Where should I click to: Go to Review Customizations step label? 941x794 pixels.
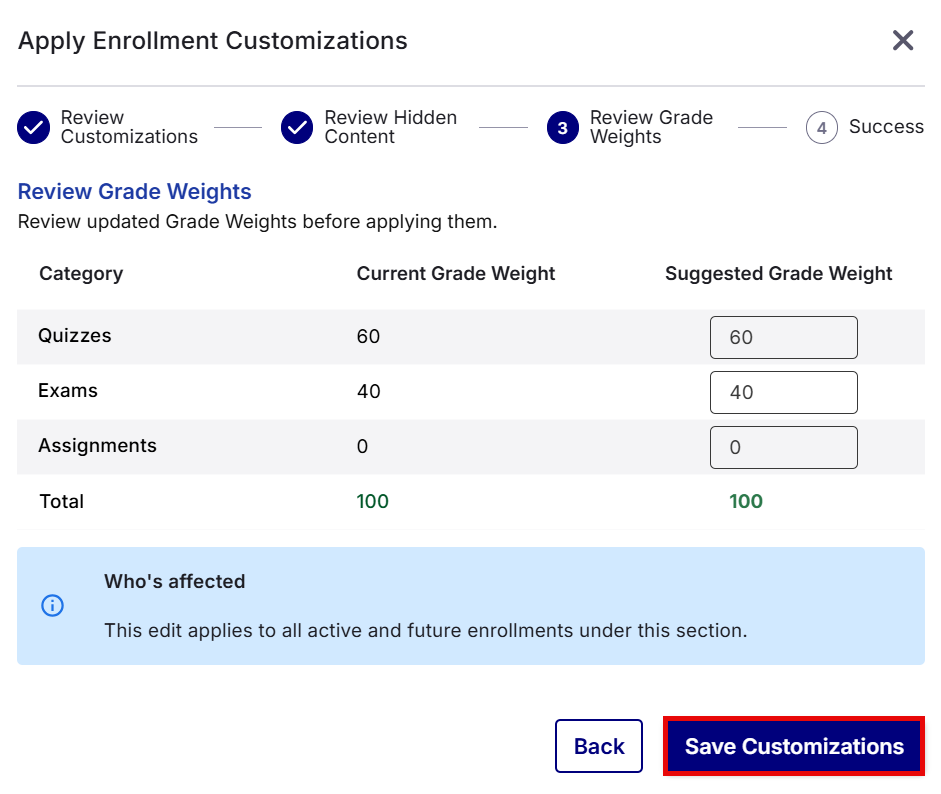pos(129,127)
